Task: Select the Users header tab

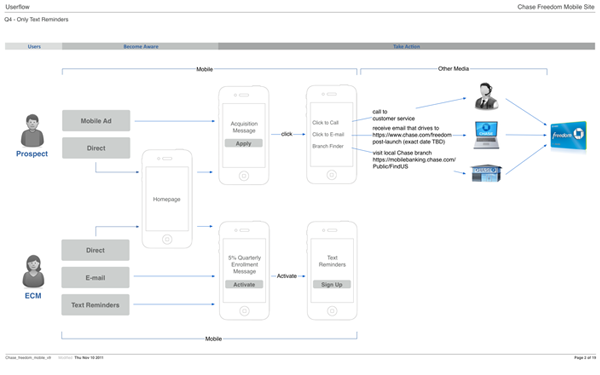Action: 34,46
